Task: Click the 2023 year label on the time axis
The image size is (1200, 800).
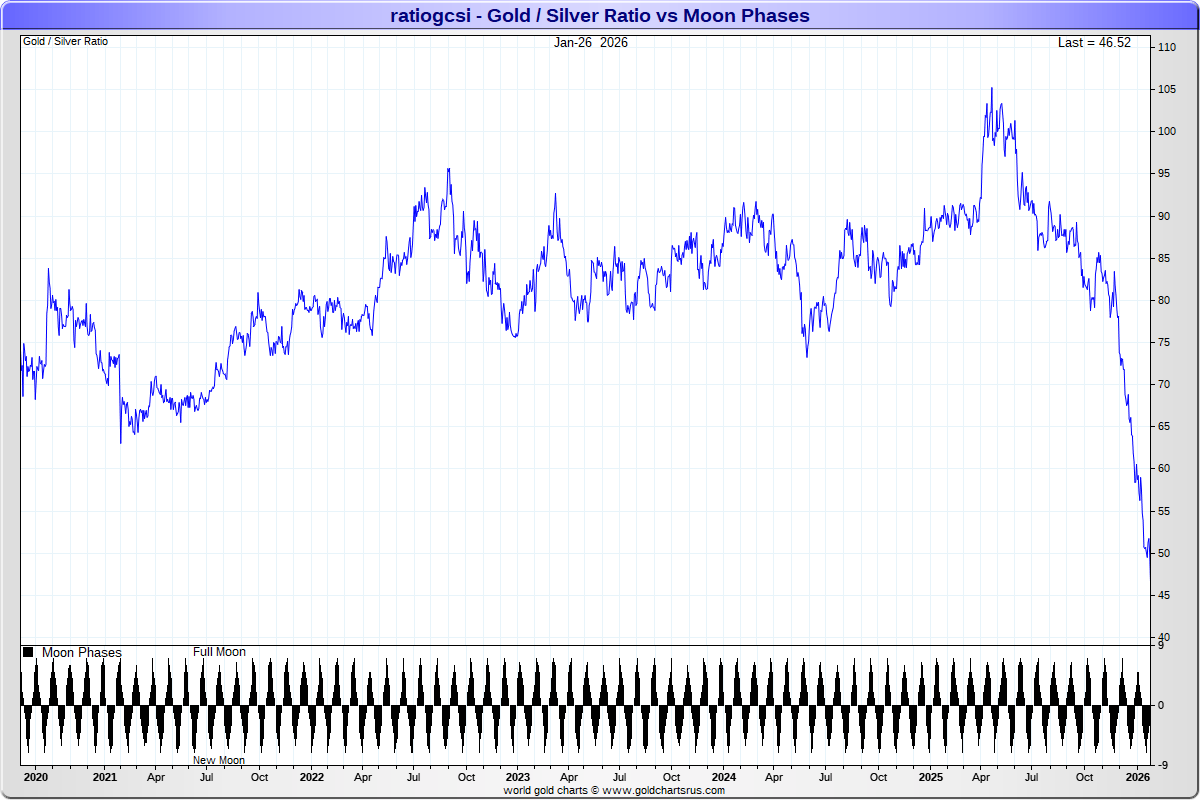Action: [x=517, y=777]
